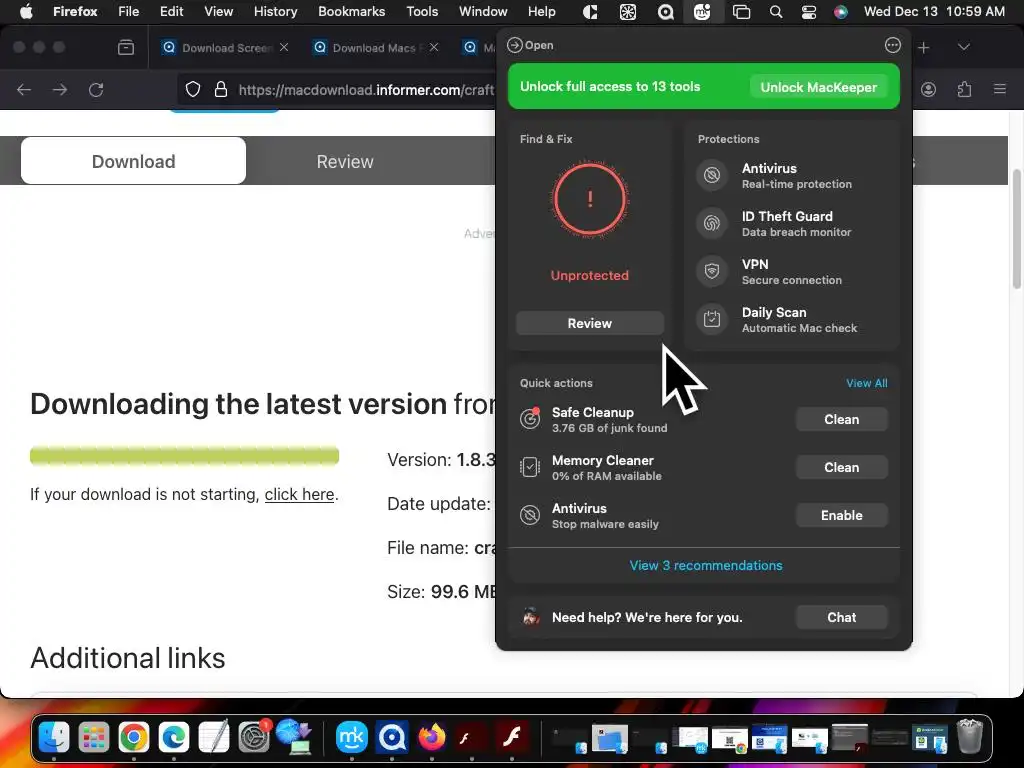Go back to previous page in Firefox
Image resolution: width=1024 pixels, height=768 pixels.
point(24,89)
